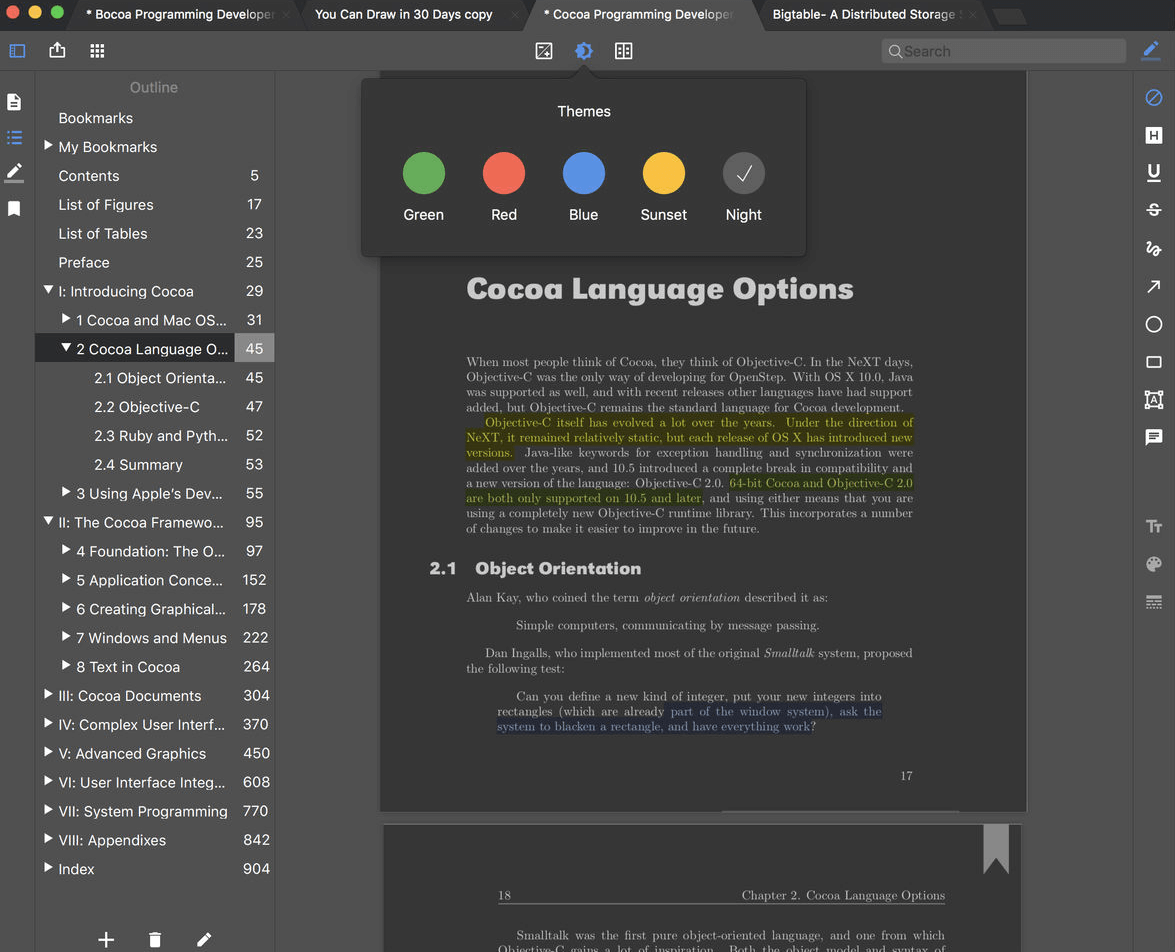Activate the annotation pen icon at top right

coord(1151,50)
